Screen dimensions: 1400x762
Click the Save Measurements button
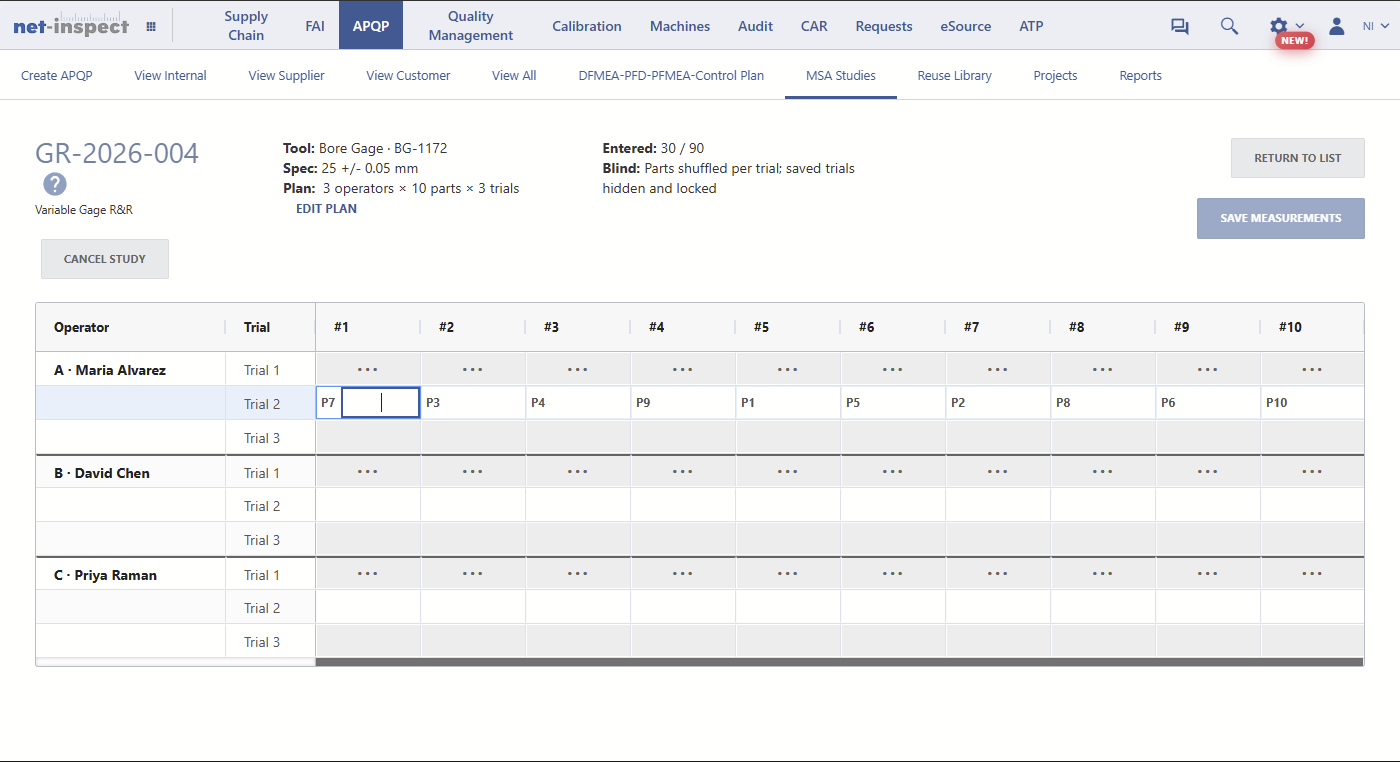tap(1281, 218)
